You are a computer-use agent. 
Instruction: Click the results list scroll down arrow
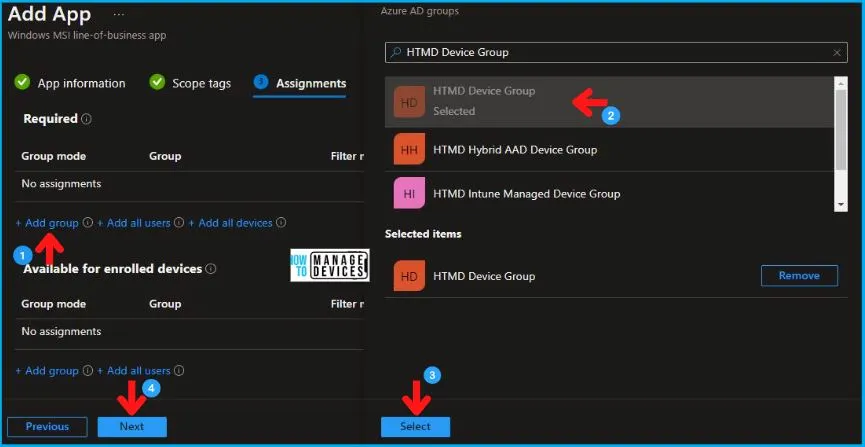pos(841,205)
